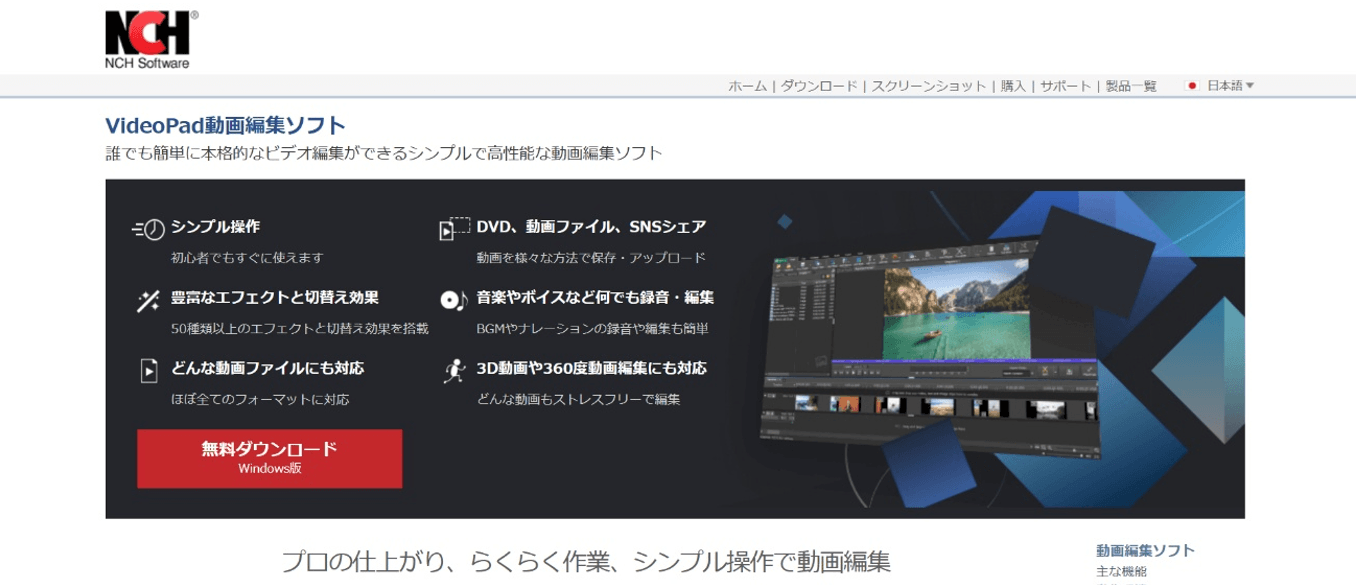Click the music note recording icon
Screen dimensions: 1356x585
click(454, 299)
